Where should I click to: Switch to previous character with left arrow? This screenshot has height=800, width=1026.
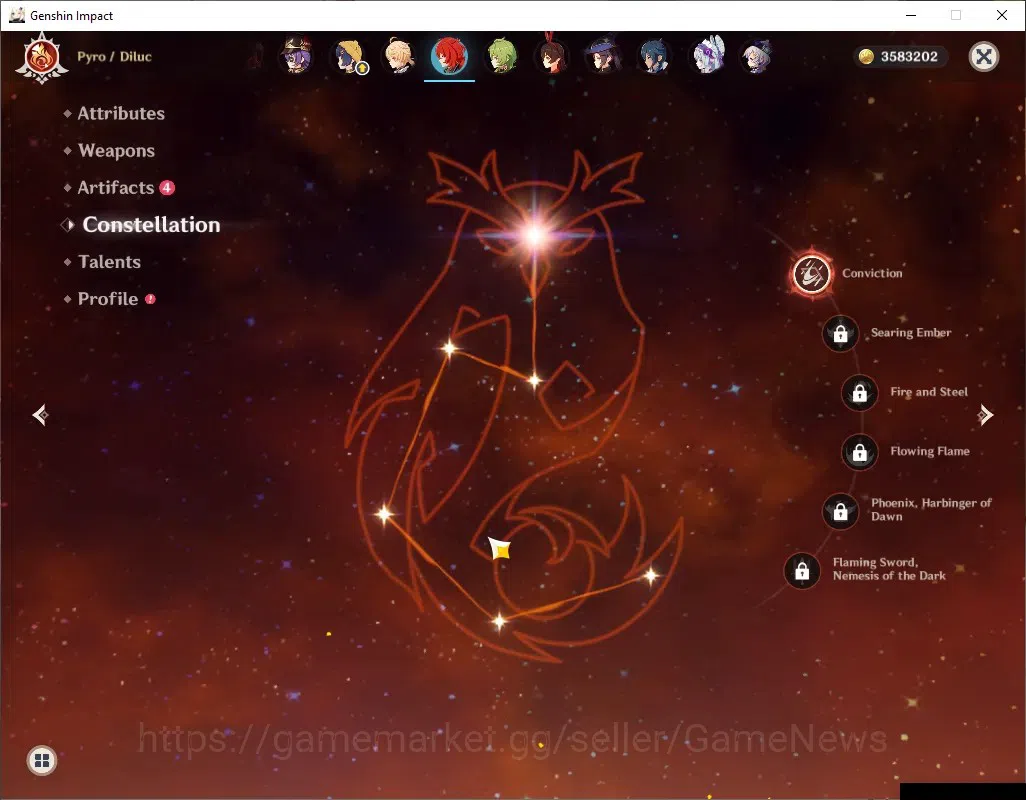tap(41, 415)
